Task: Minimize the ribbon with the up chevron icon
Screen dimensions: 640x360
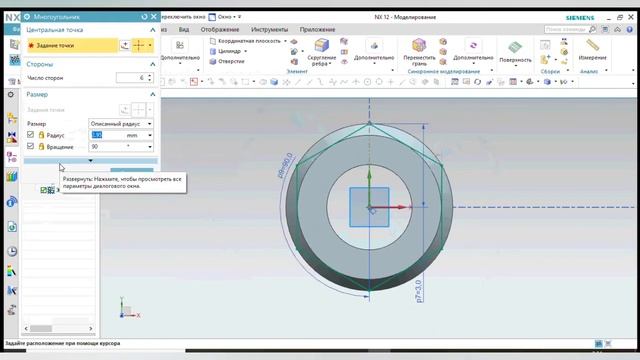Action: click(617, 29)
